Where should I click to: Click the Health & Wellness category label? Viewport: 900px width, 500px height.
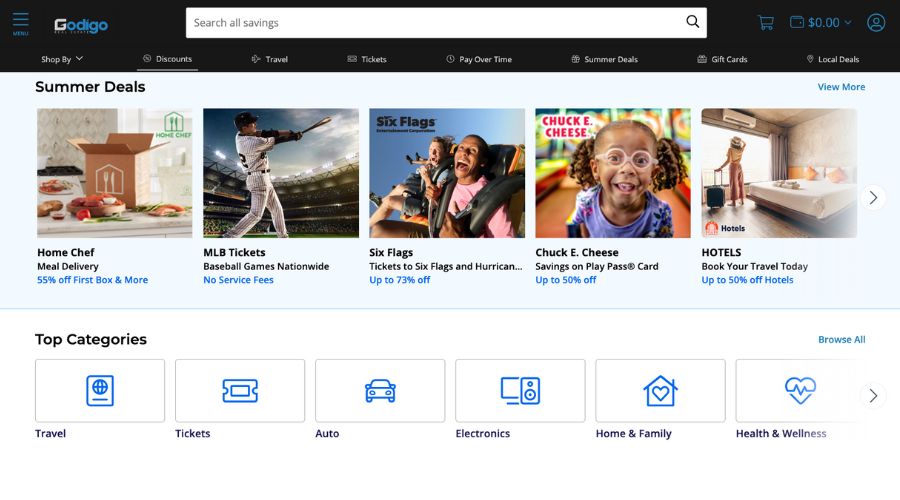click(781, 433)
